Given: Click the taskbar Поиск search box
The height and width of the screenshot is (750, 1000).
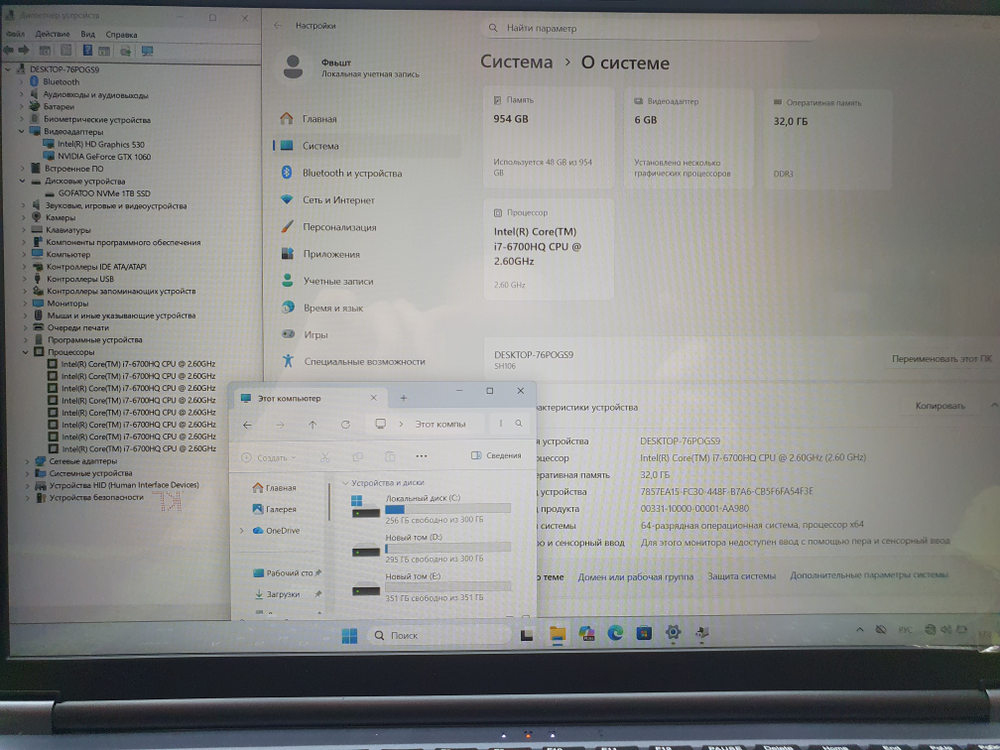Looking at the screenshot, I should point(438,635).
